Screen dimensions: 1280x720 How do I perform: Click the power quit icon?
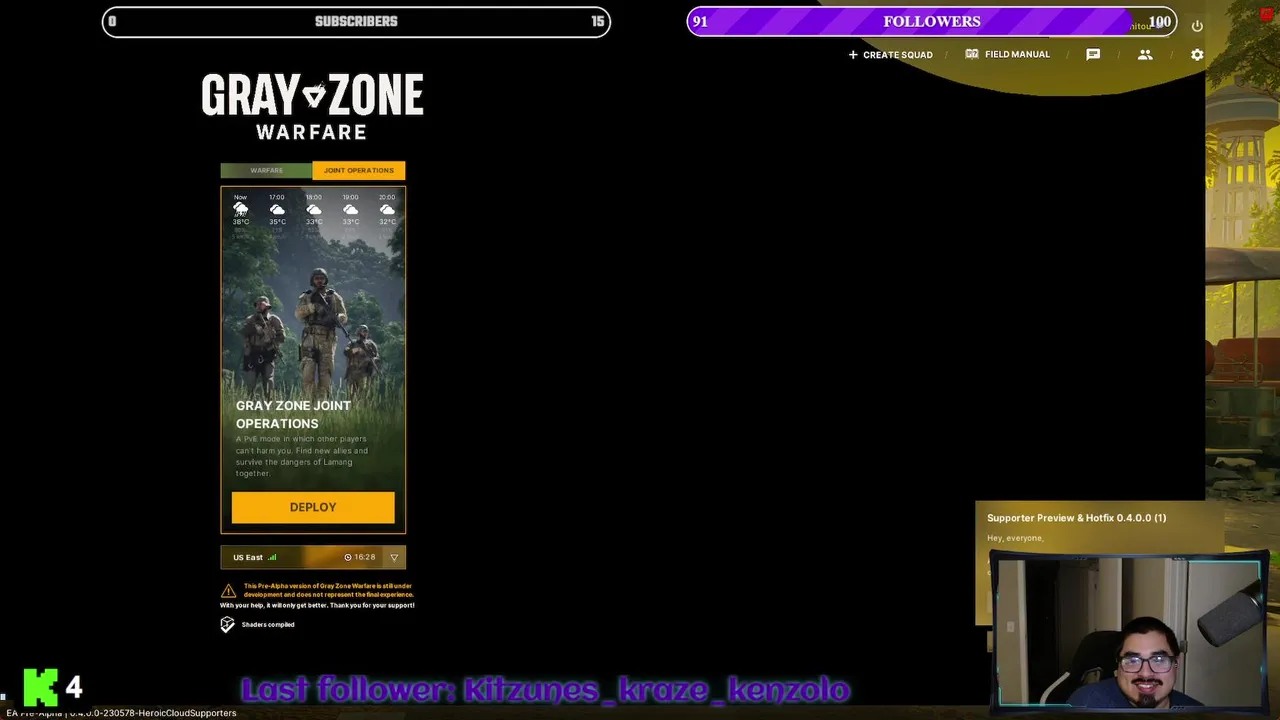1197,26
